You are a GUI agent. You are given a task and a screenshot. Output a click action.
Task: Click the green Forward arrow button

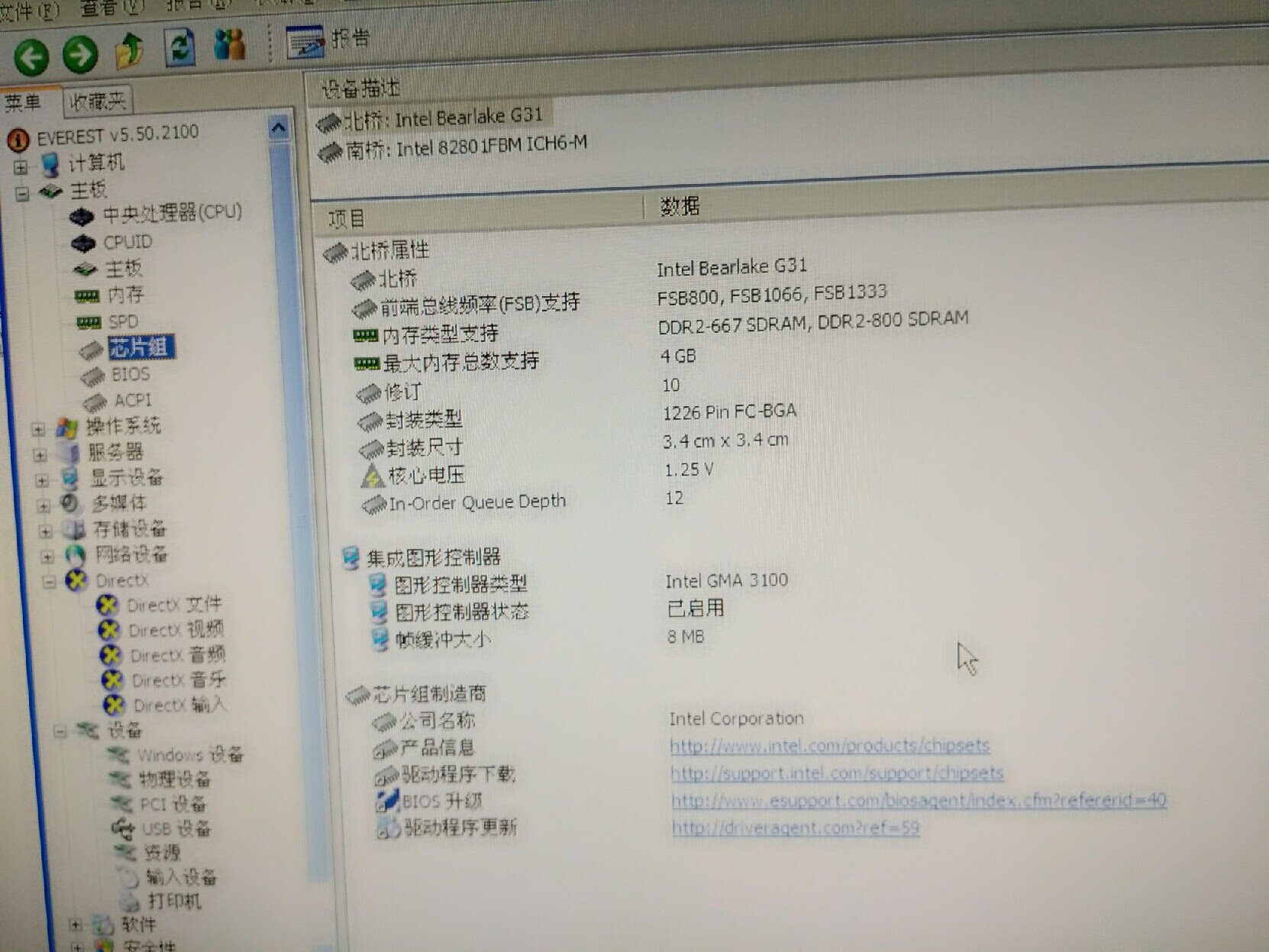tap(79, 54)
